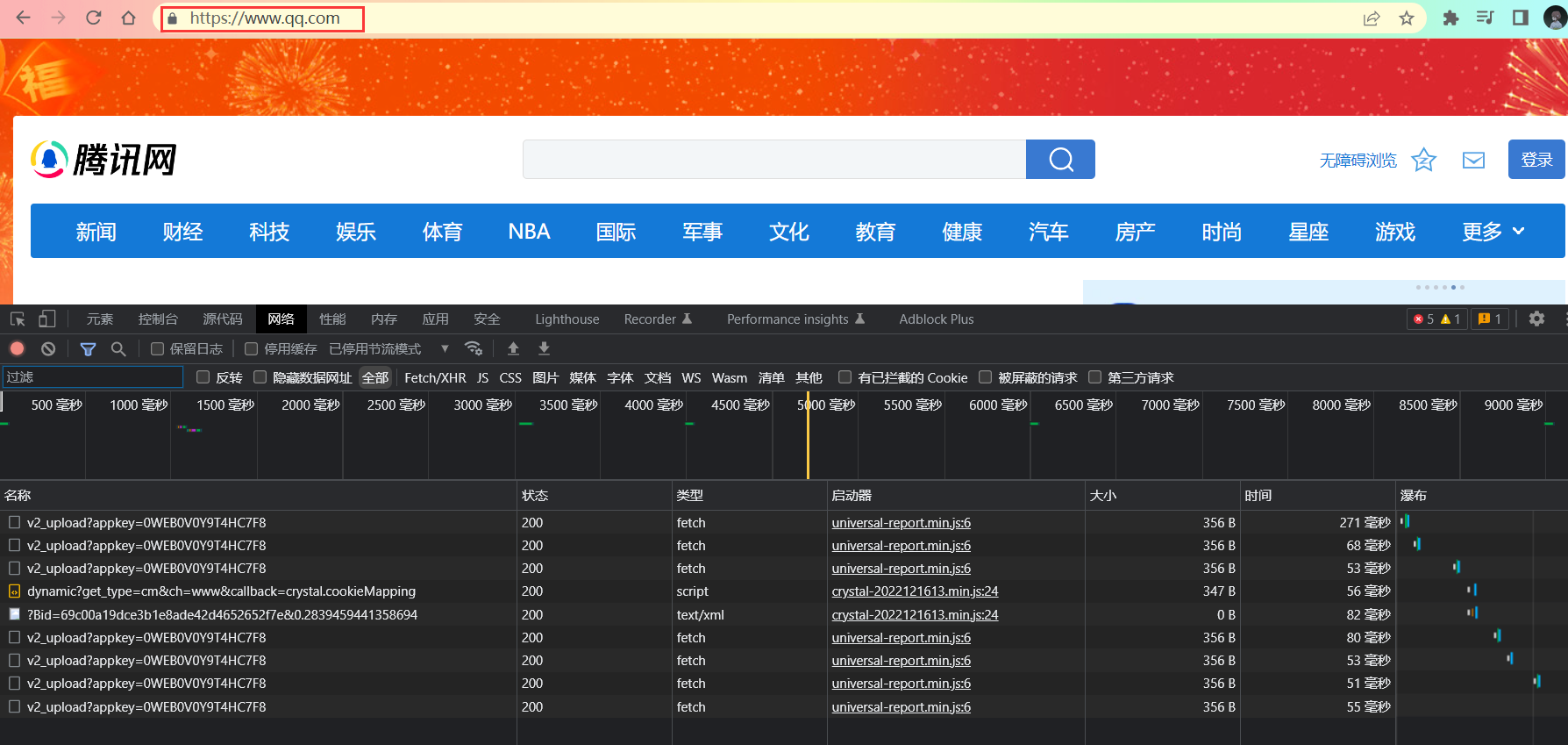Click the favorites star icon beside 无障碍浏览
1568x745 pixels.
pyautogui.click(x=1423, y=160)
